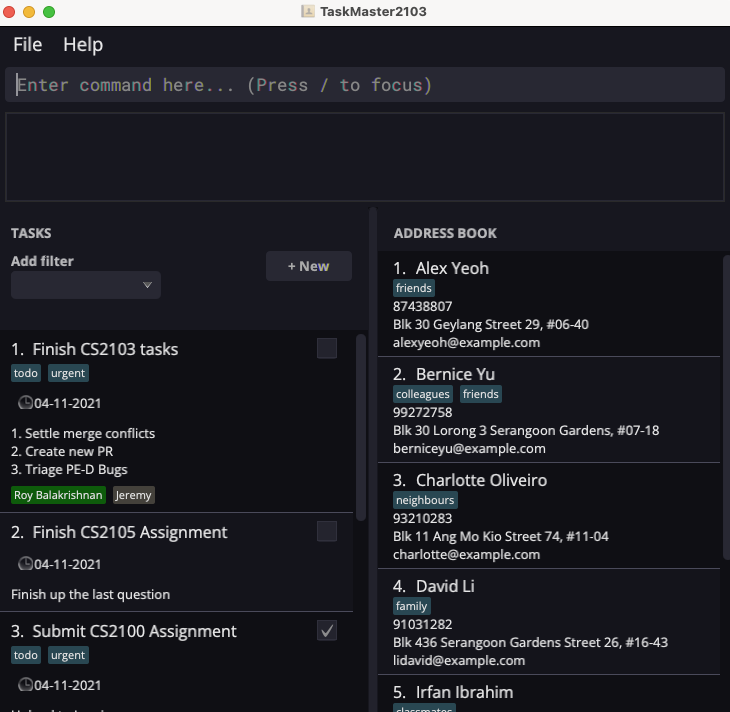Select contact Charlotte Oliveiro

tap(481, 480)
